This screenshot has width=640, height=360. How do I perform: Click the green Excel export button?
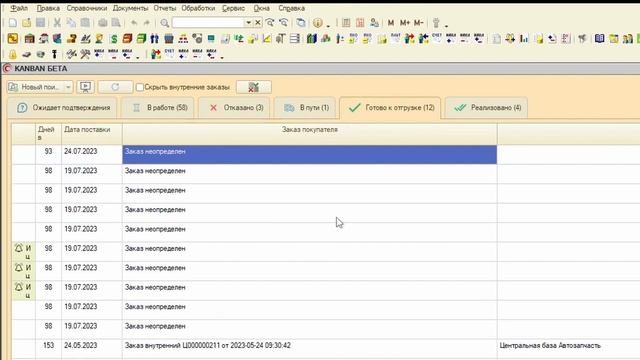253,87
